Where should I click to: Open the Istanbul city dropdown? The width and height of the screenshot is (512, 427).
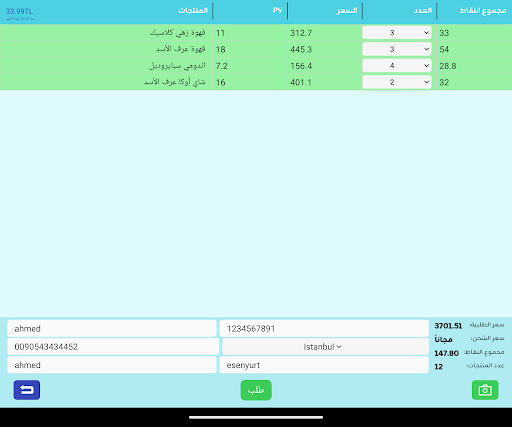[325, 347]
